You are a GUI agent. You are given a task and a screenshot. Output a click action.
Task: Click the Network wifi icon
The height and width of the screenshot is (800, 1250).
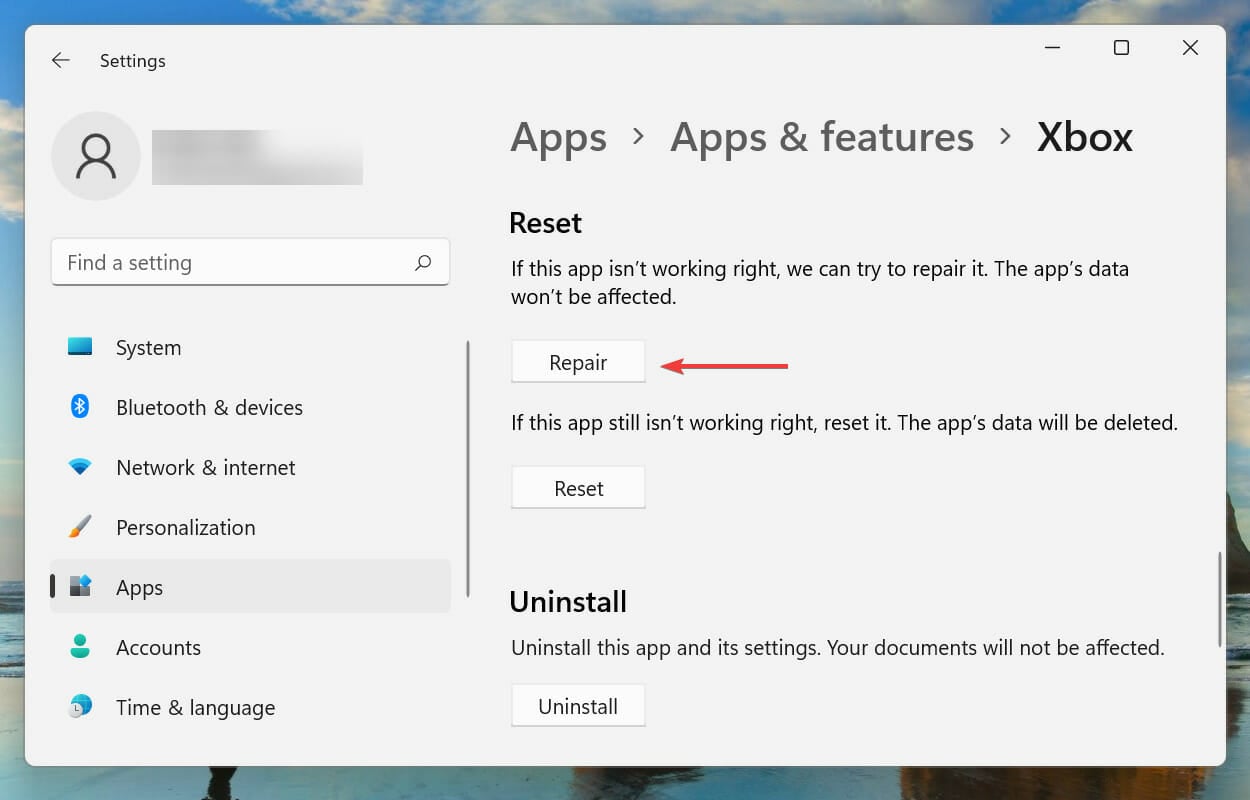click(80, 467)
